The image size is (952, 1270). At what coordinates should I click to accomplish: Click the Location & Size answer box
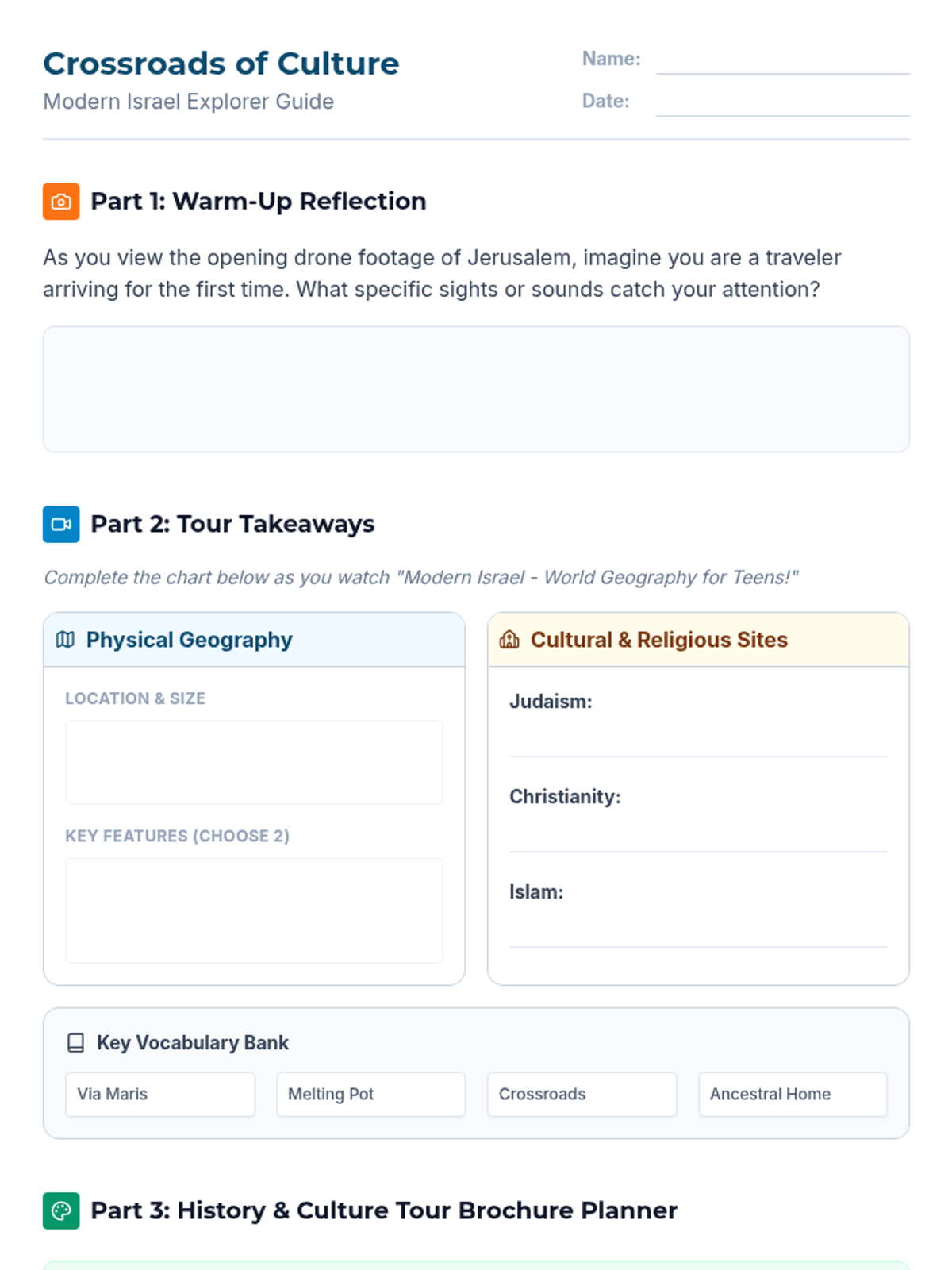point(254,762)
